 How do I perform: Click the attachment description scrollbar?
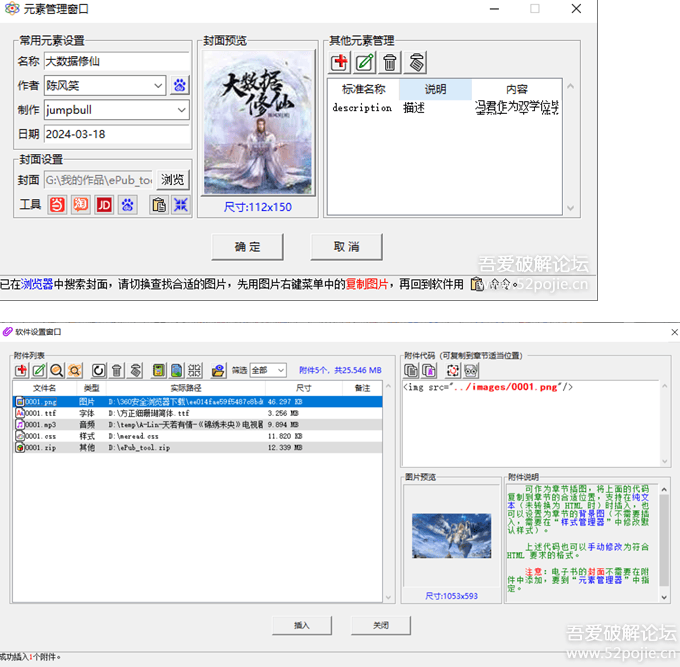coord(664,543)
